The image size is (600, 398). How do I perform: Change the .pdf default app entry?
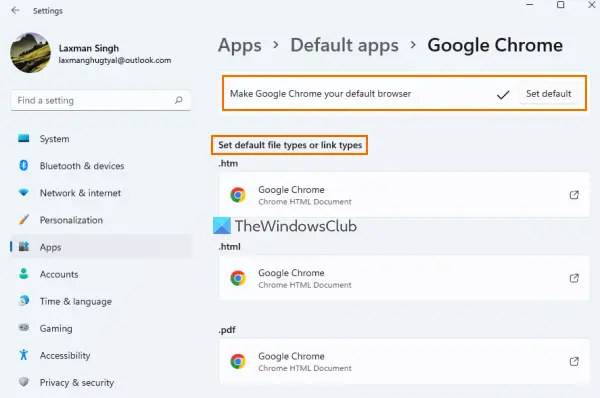point(404,362)
